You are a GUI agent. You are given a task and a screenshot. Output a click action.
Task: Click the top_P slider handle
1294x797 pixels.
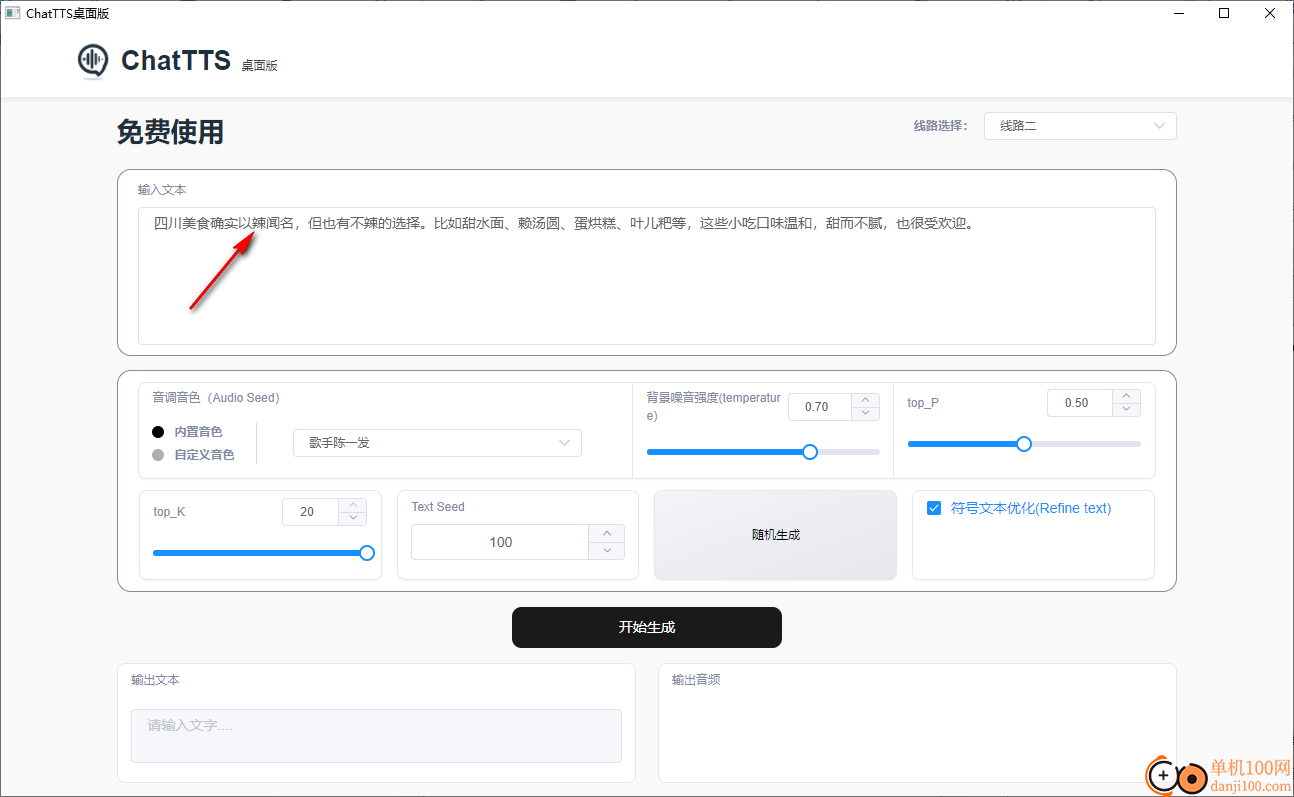click(x=1024, y=444)
